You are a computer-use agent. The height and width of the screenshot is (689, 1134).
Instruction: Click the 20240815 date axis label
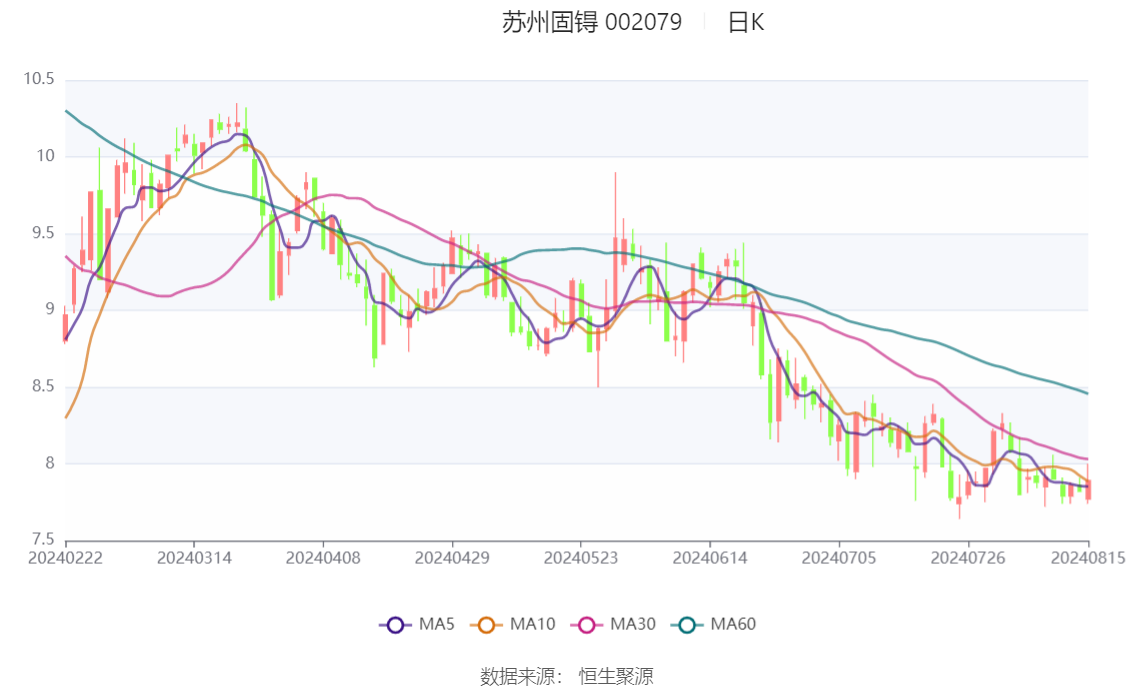[x=1088, y=558]
